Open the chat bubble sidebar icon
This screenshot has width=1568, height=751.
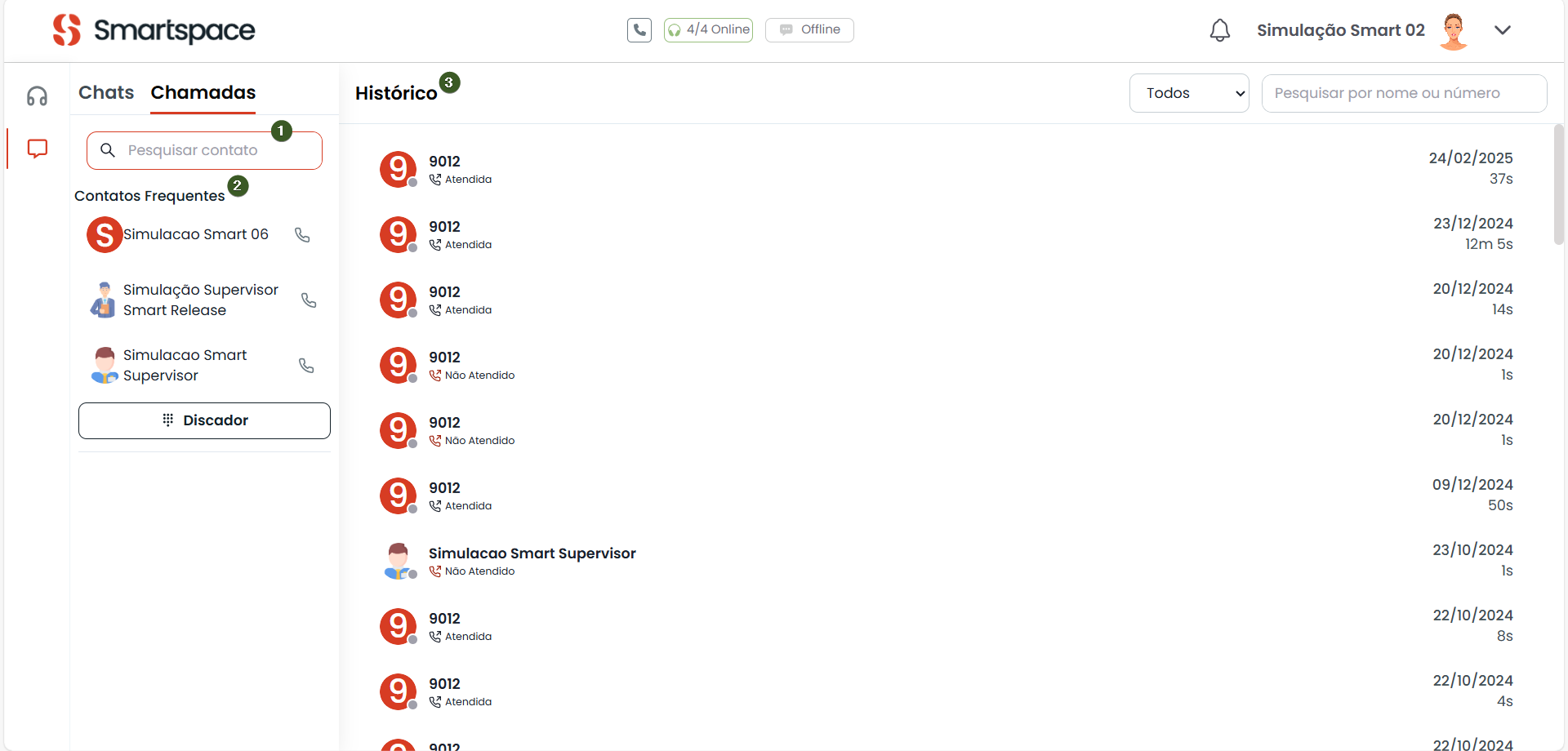coord(37,149)
